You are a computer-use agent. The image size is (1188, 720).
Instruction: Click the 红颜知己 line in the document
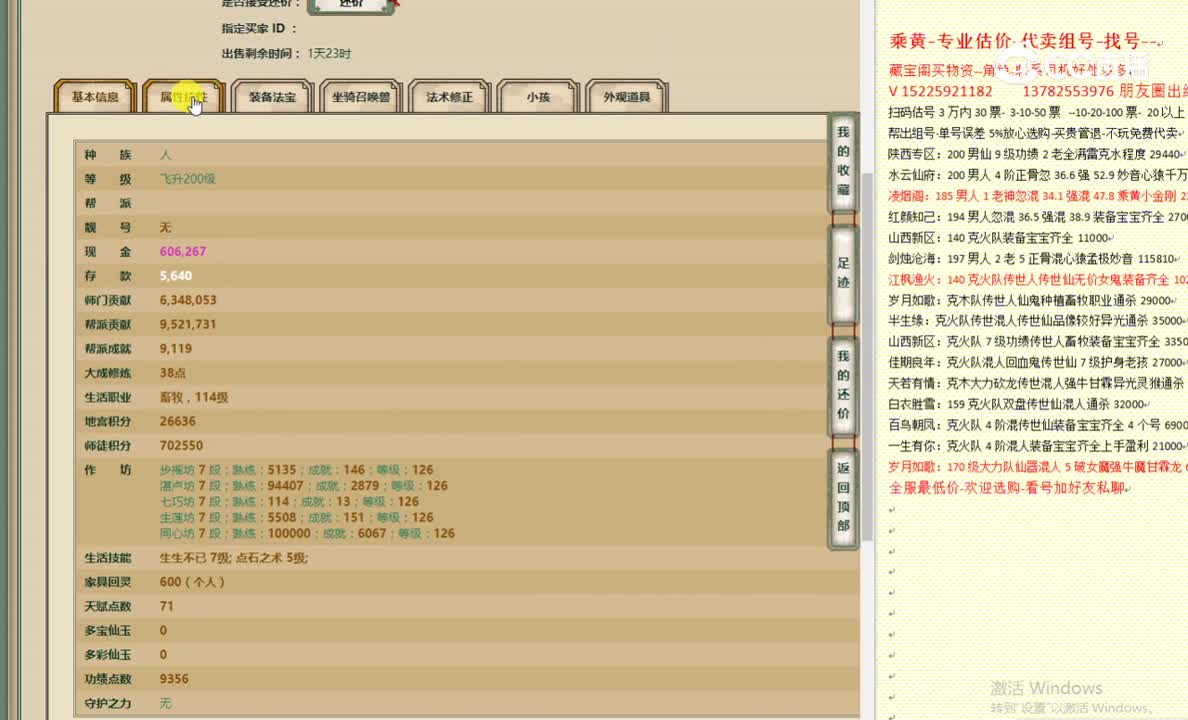(x=1037, y=217)
